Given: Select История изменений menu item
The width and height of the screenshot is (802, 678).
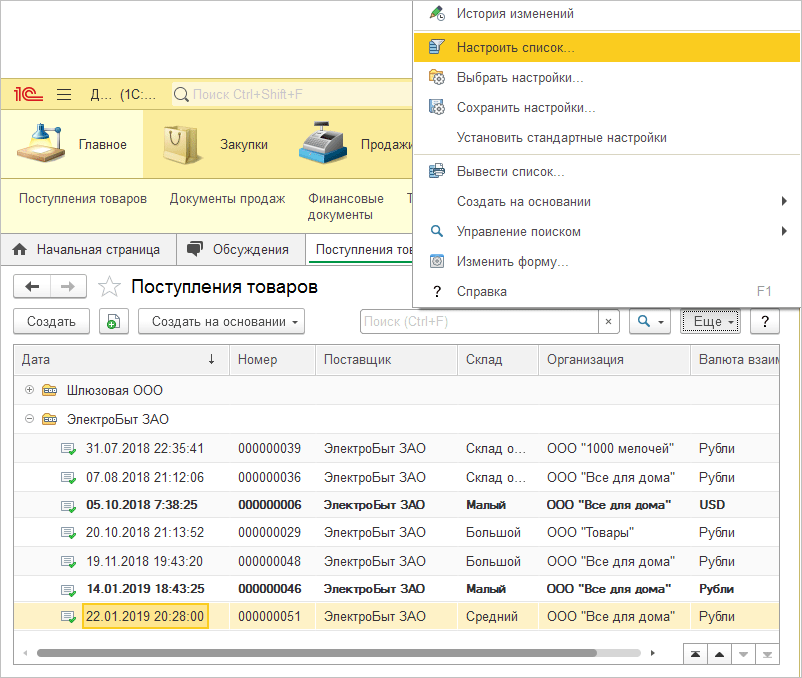Looking at the screenshot, I should [607, 13].
